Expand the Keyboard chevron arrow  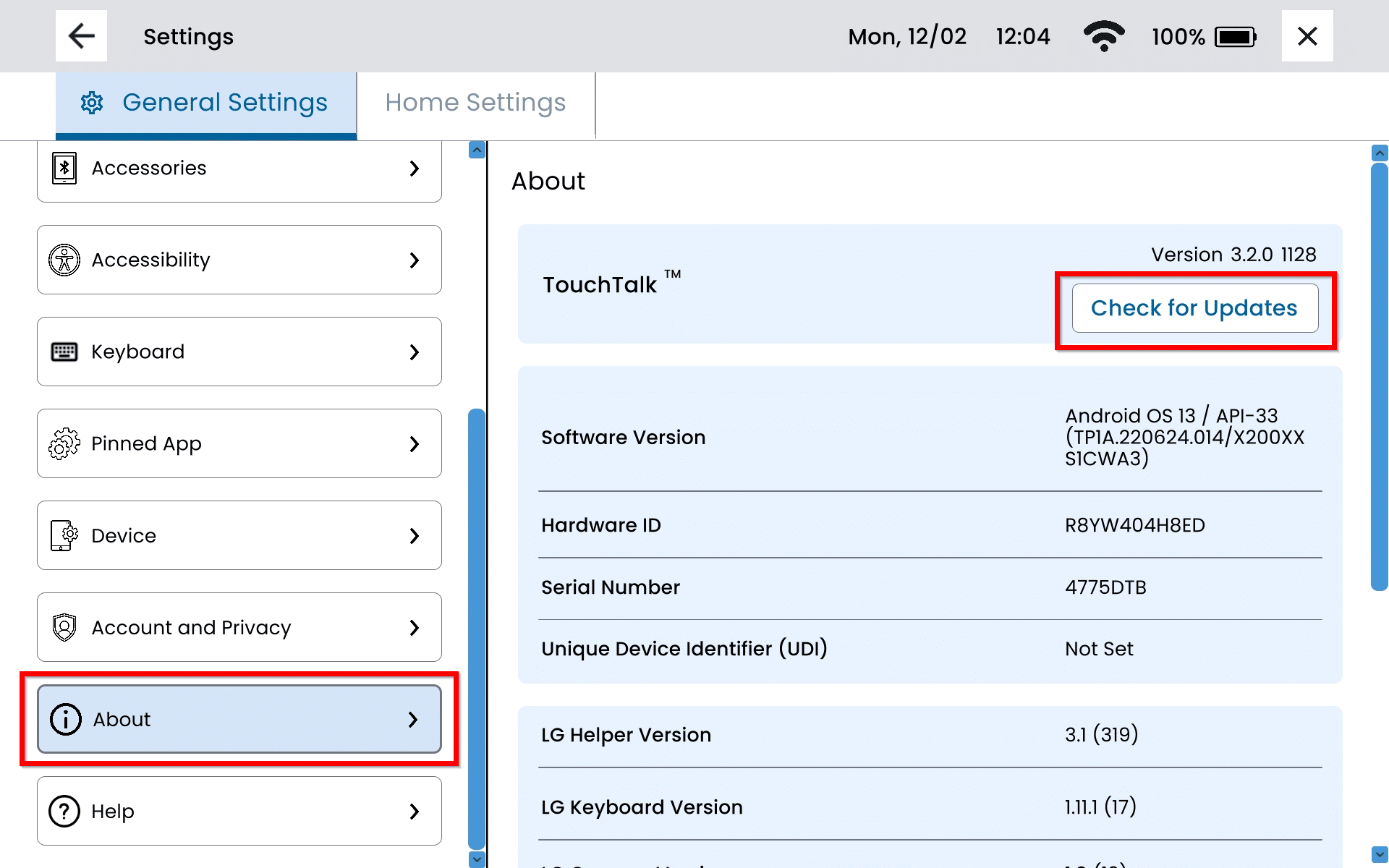coord(414,352)
